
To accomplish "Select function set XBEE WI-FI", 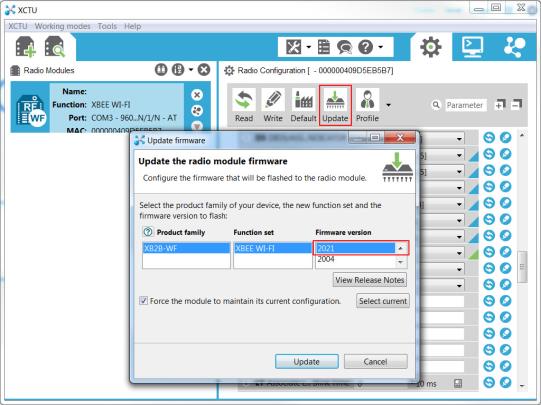I will tap(273, 248).
